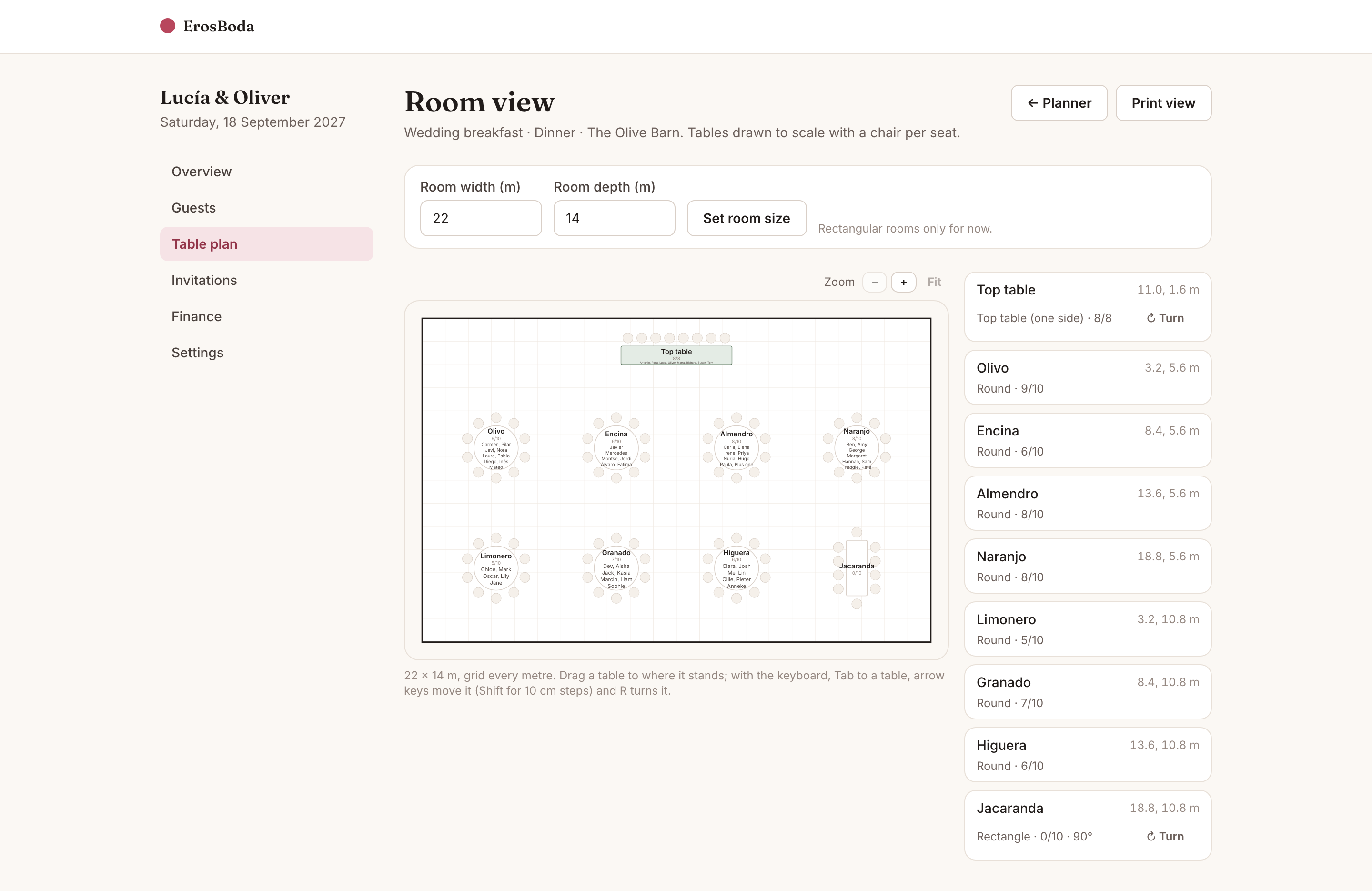Click the Higuera card in list
The width and height of the screenshot is (1372, 891).
click(1088, 754)
